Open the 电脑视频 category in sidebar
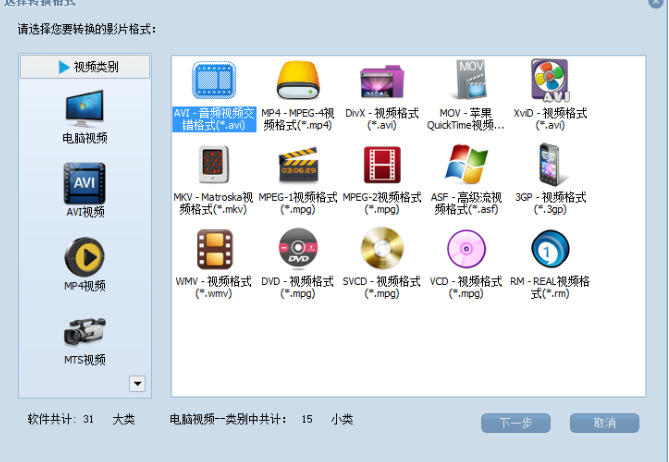This screenshot has width=669, height=462. pos(84,116)
